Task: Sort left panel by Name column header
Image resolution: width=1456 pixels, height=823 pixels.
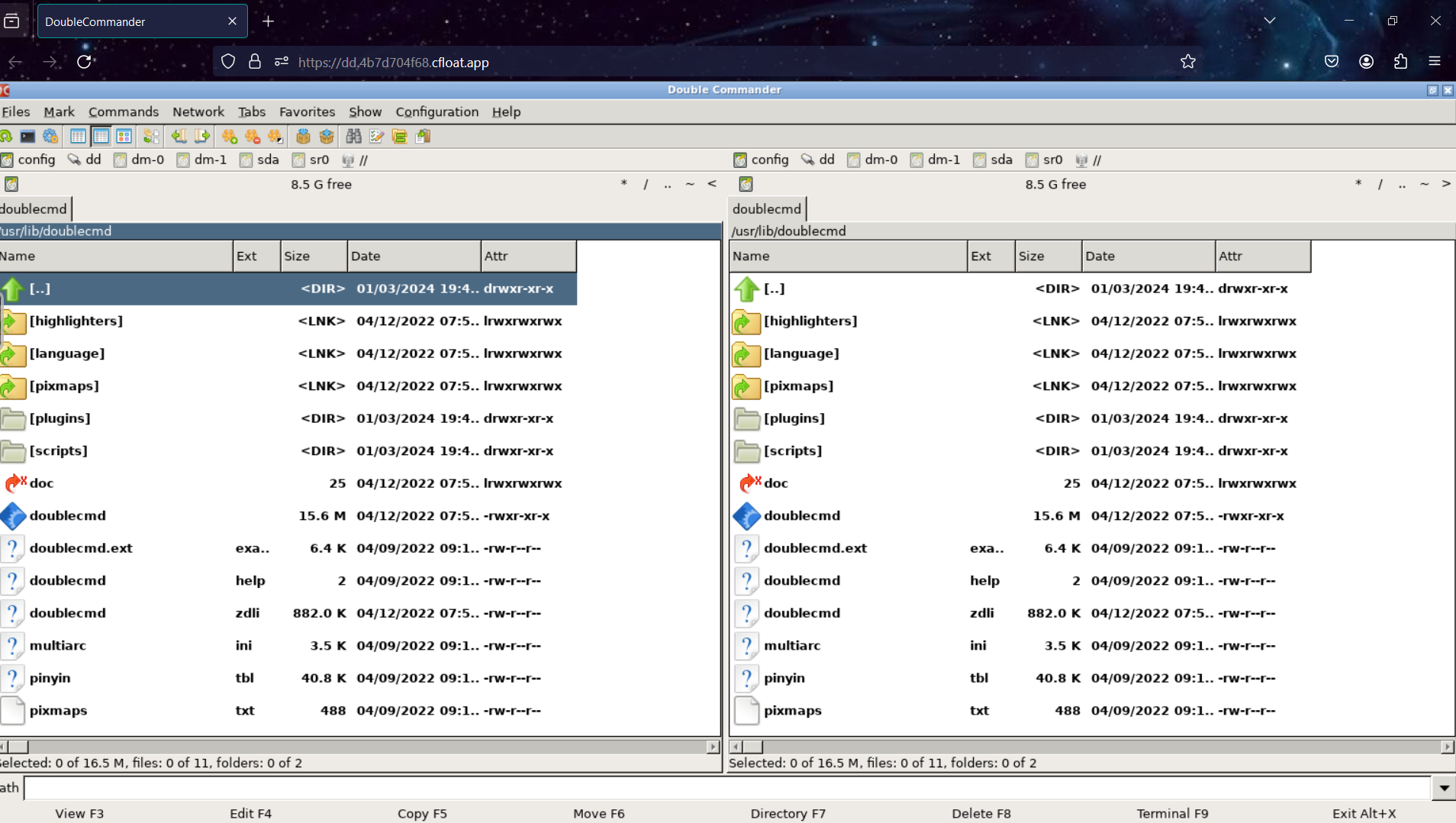Action: (116, 256)
